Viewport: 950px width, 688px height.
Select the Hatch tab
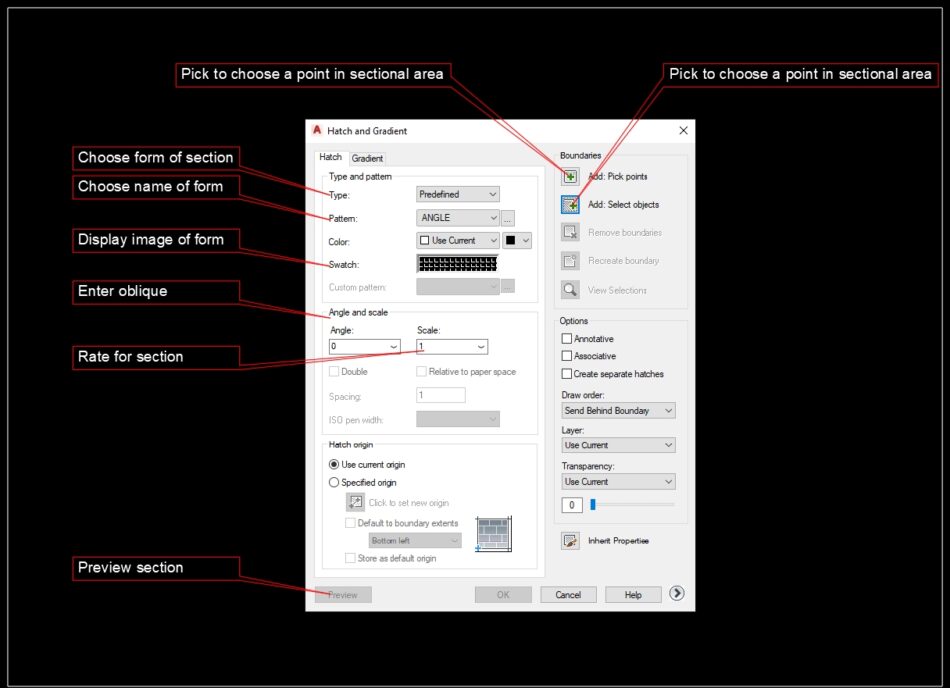click(x=331, y=157)
